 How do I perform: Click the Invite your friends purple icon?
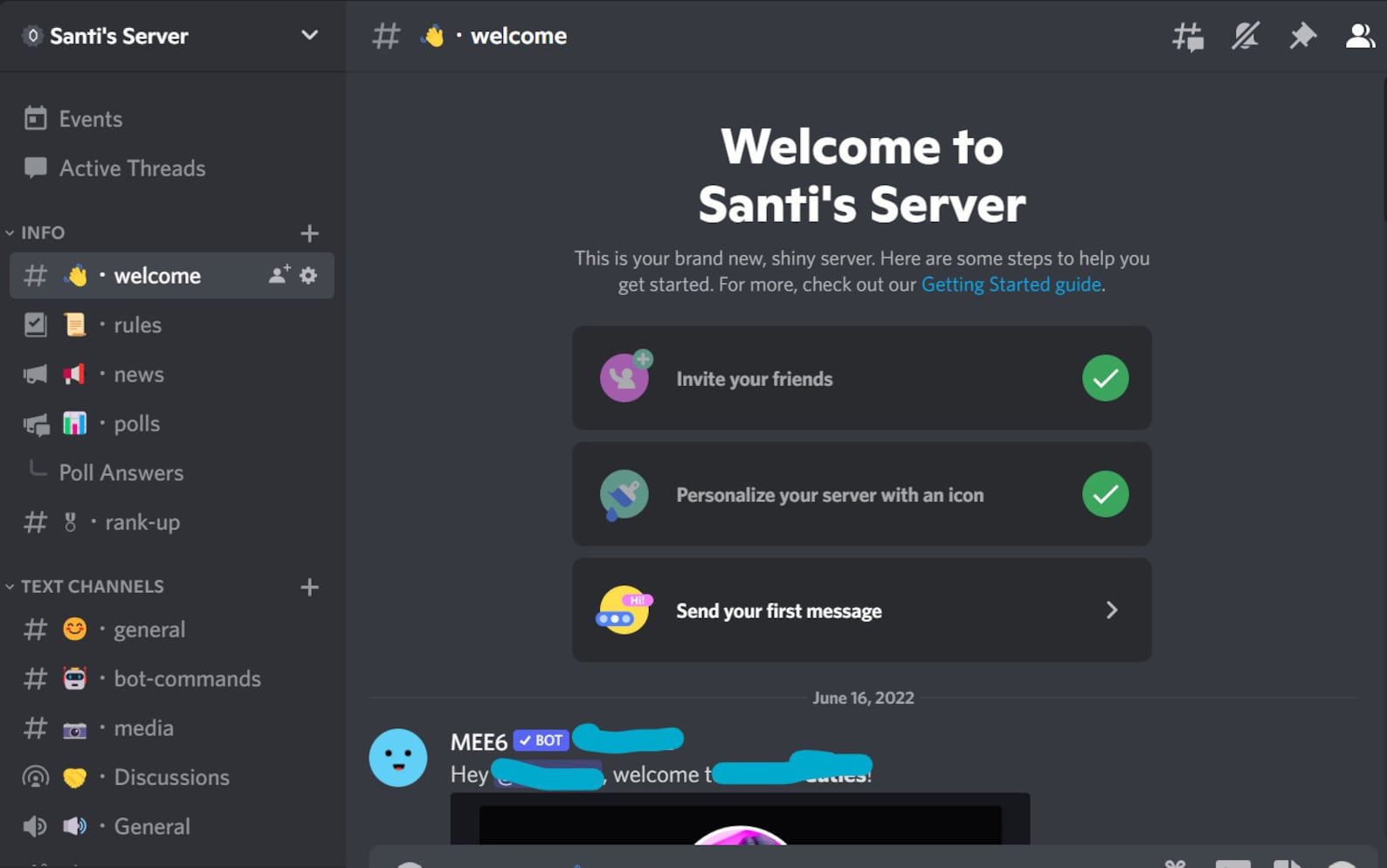625,376
